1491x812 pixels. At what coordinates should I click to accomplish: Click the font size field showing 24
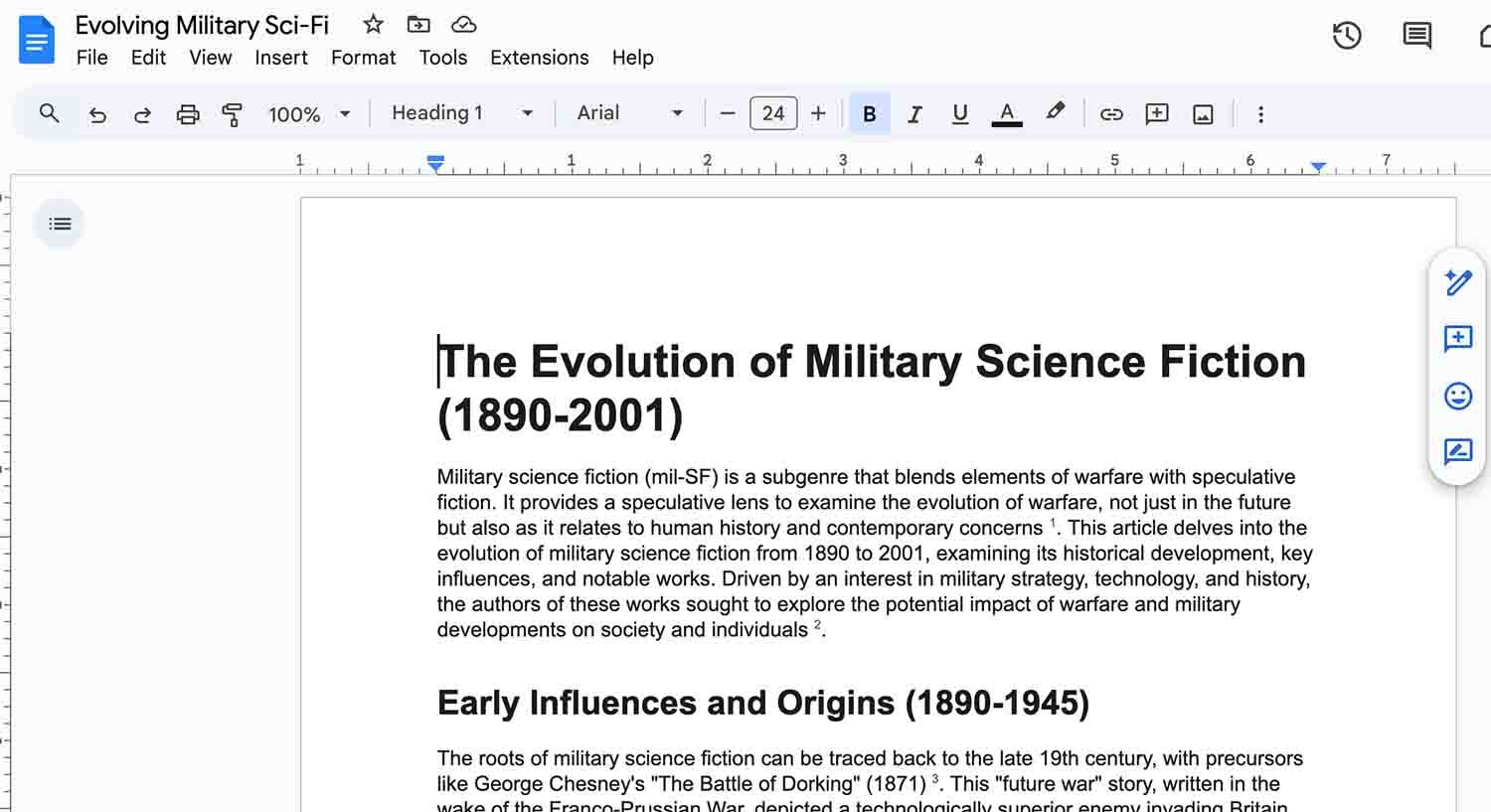pyautogui.click(x=773, y=113)
